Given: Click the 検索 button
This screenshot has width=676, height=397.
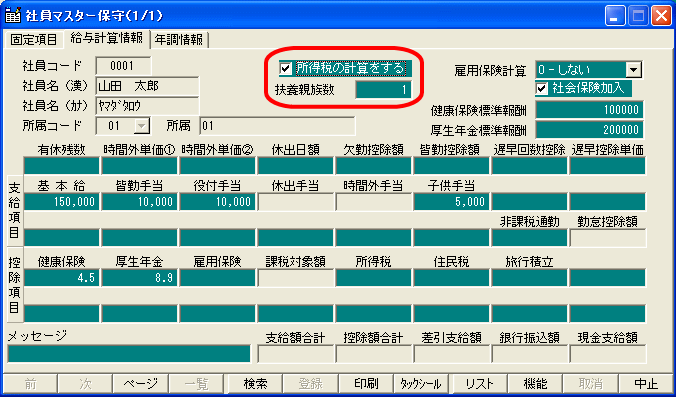Looking at the screenshot, I should point(255,383).
